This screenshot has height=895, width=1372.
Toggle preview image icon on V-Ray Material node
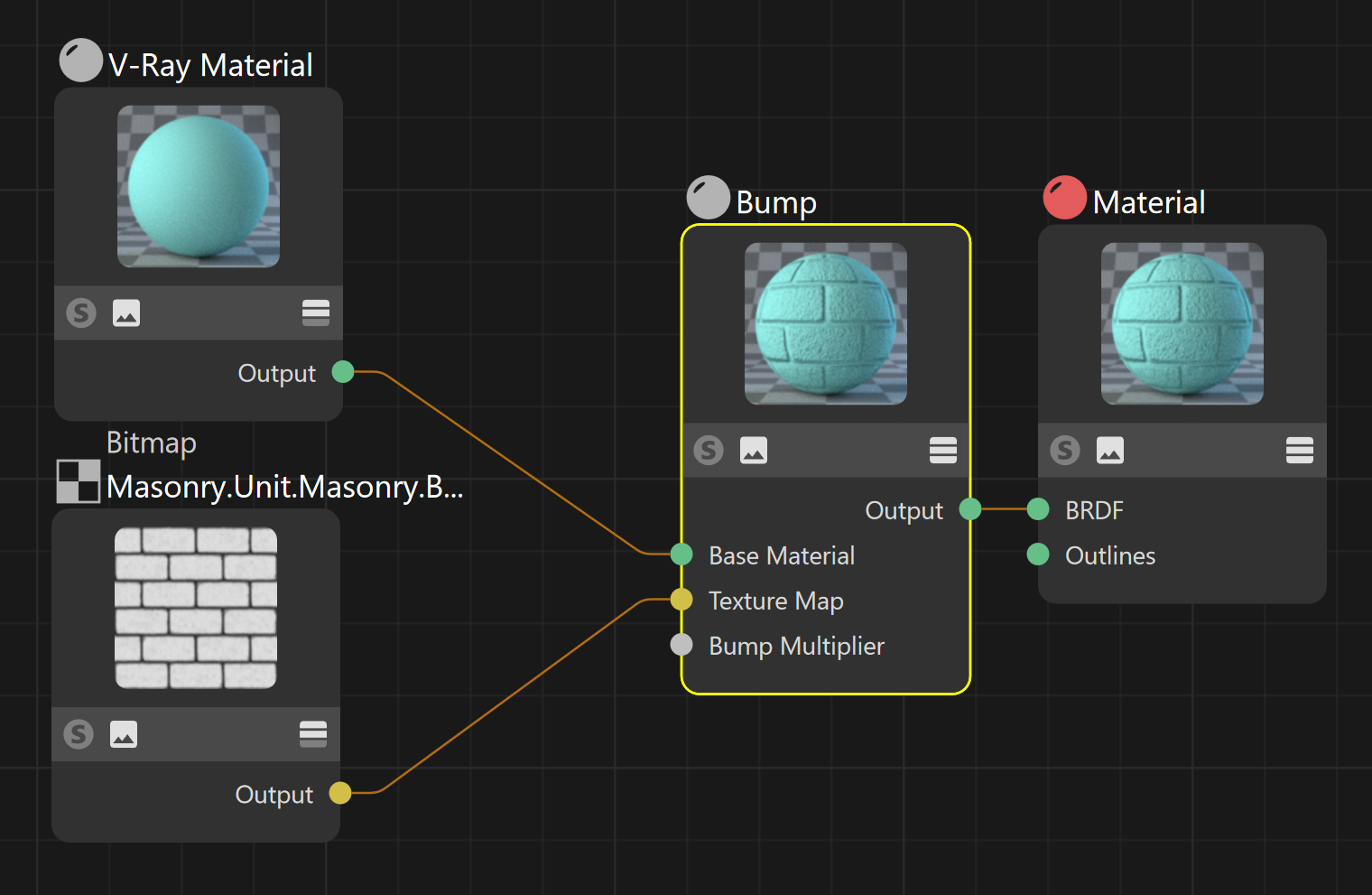126,313
